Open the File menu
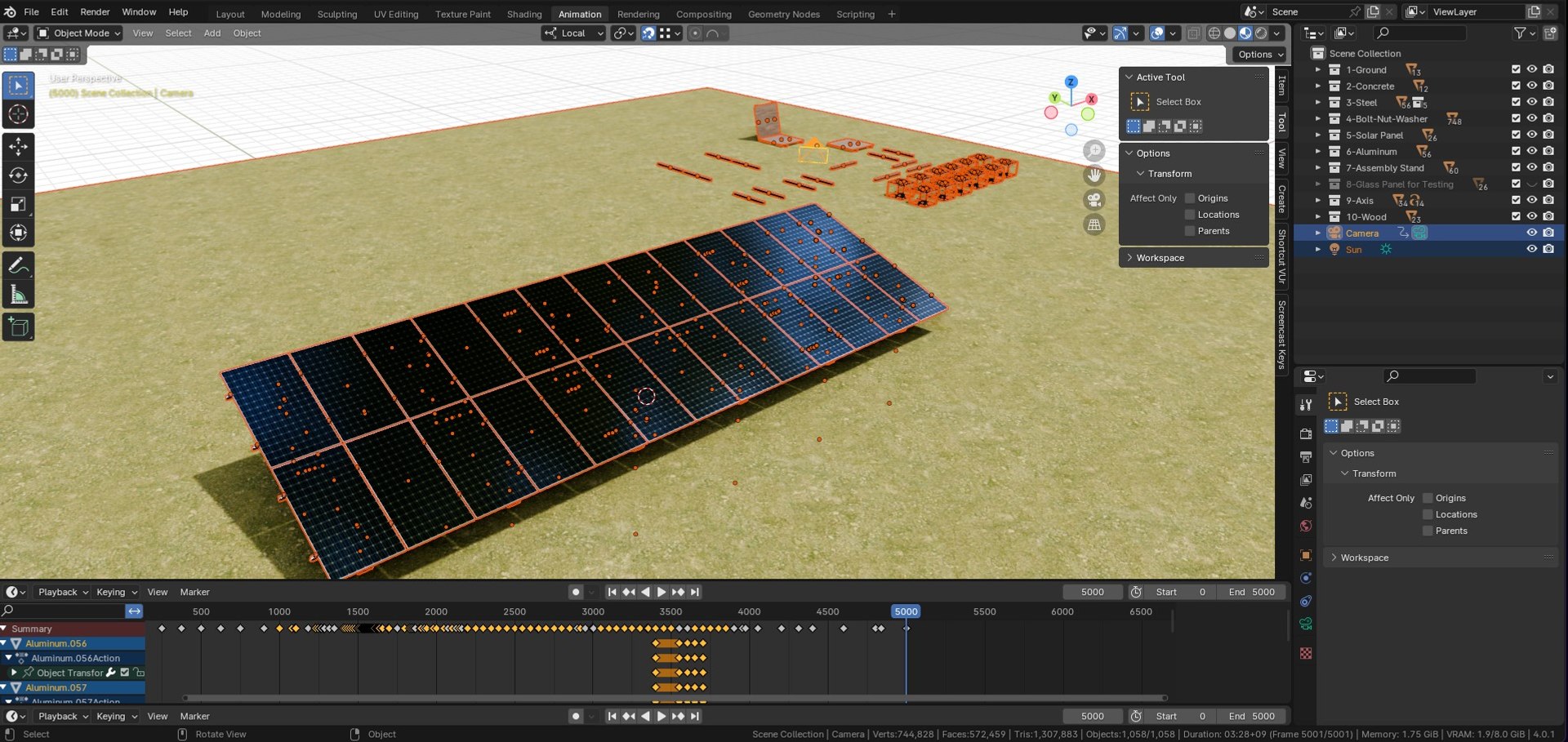 [31, 12]
